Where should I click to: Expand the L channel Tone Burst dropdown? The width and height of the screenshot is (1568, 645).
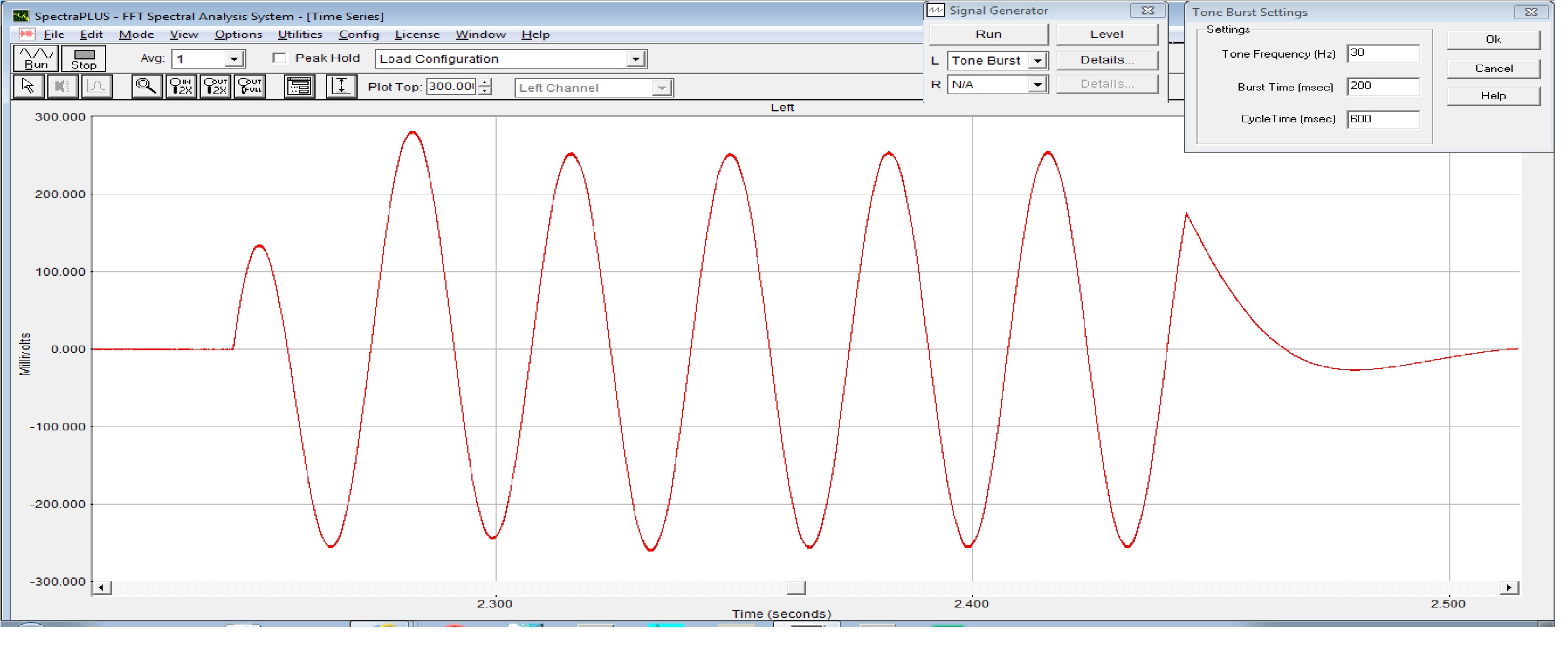[x=1038, y=61]
